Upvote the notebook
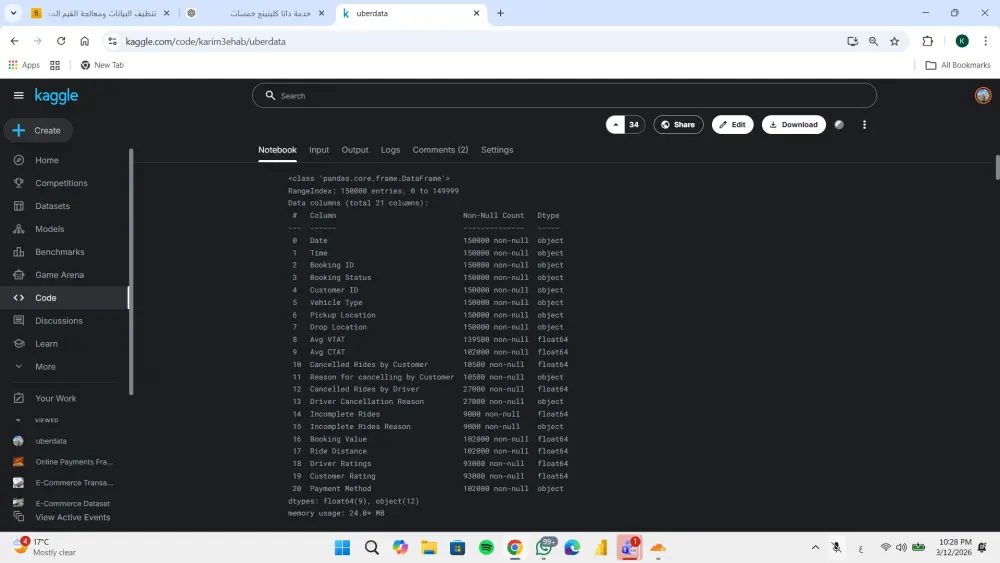 pyautogui.click(x=615, y=125)
